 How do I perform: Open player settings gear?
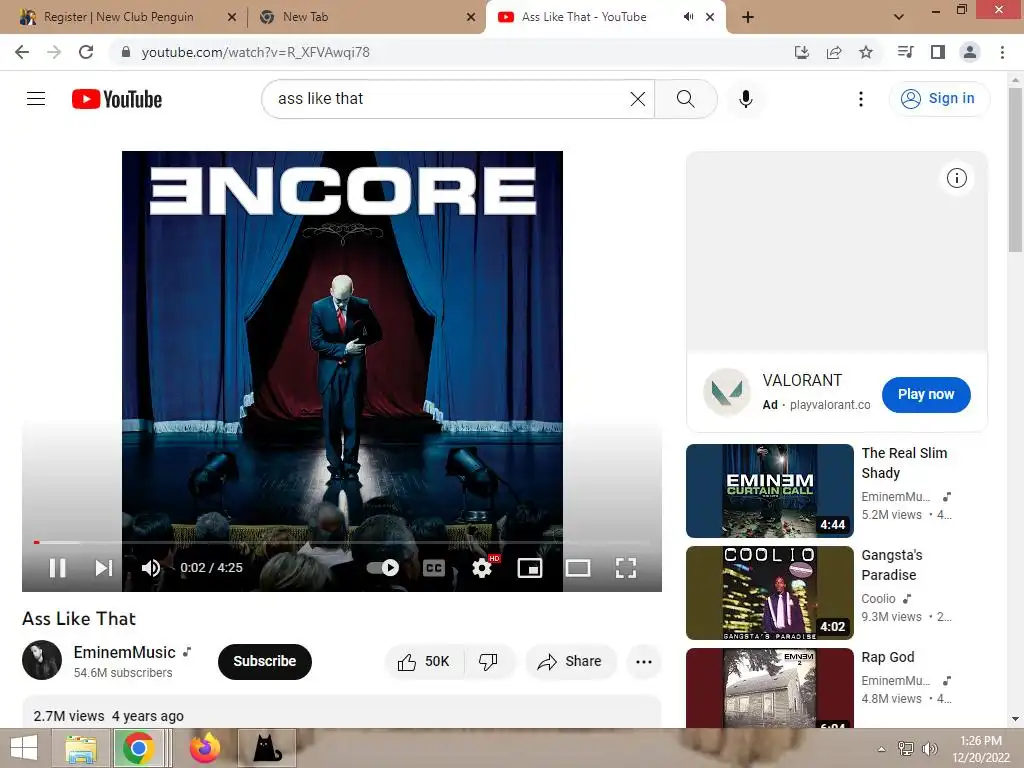click(482, 568)
